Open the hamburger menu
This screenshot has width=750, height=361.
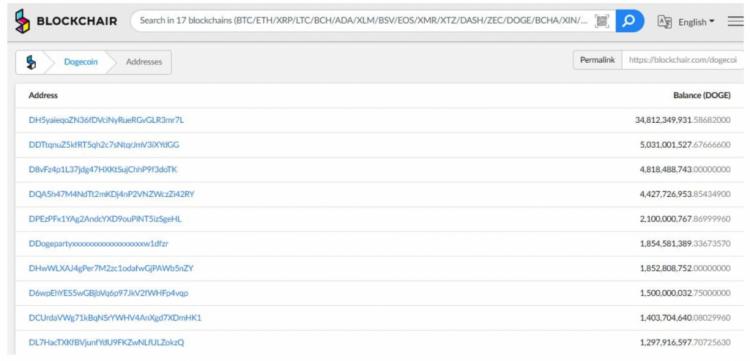click(736, 22)
